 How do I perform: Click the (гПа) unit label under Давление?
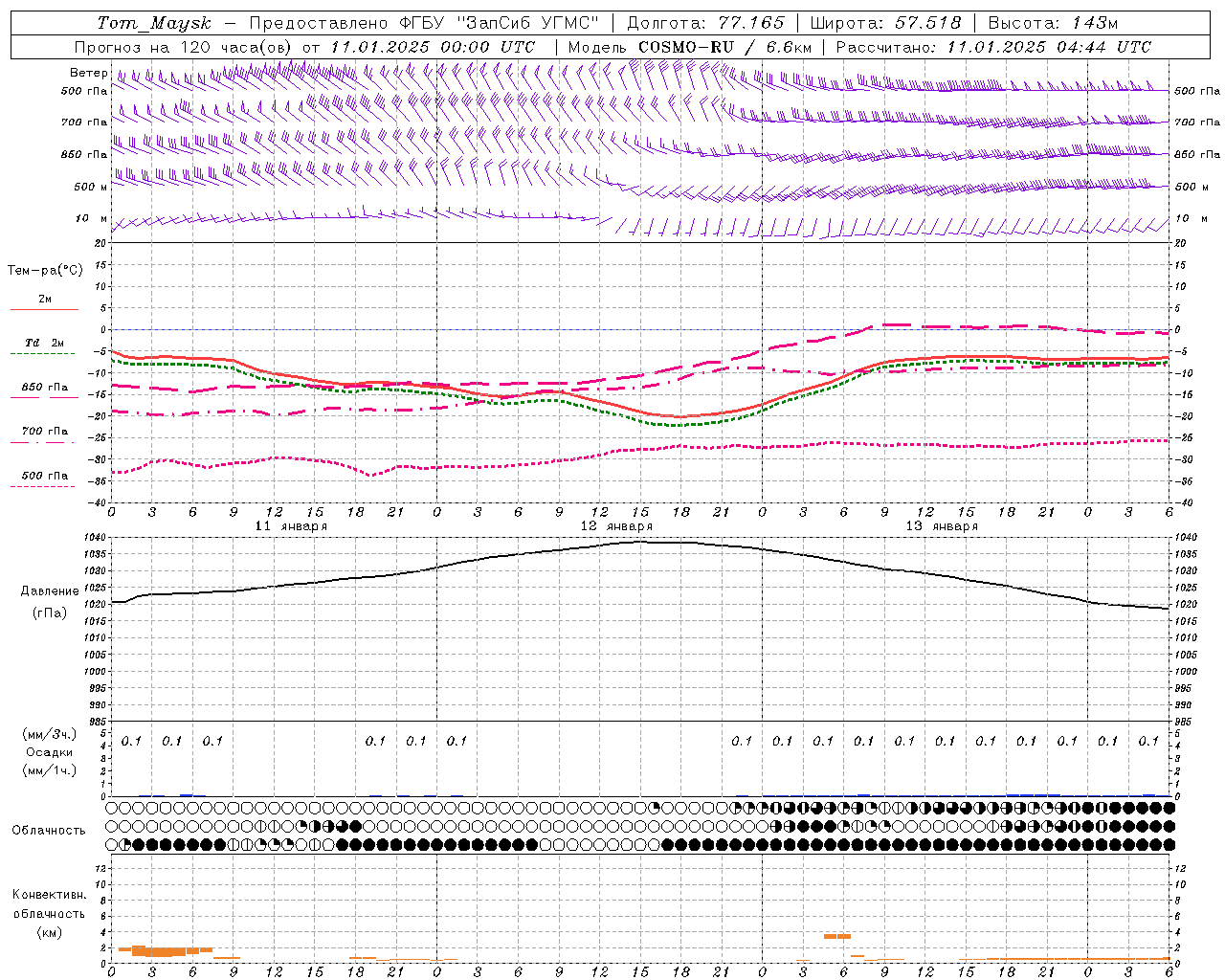pos(50,613)
